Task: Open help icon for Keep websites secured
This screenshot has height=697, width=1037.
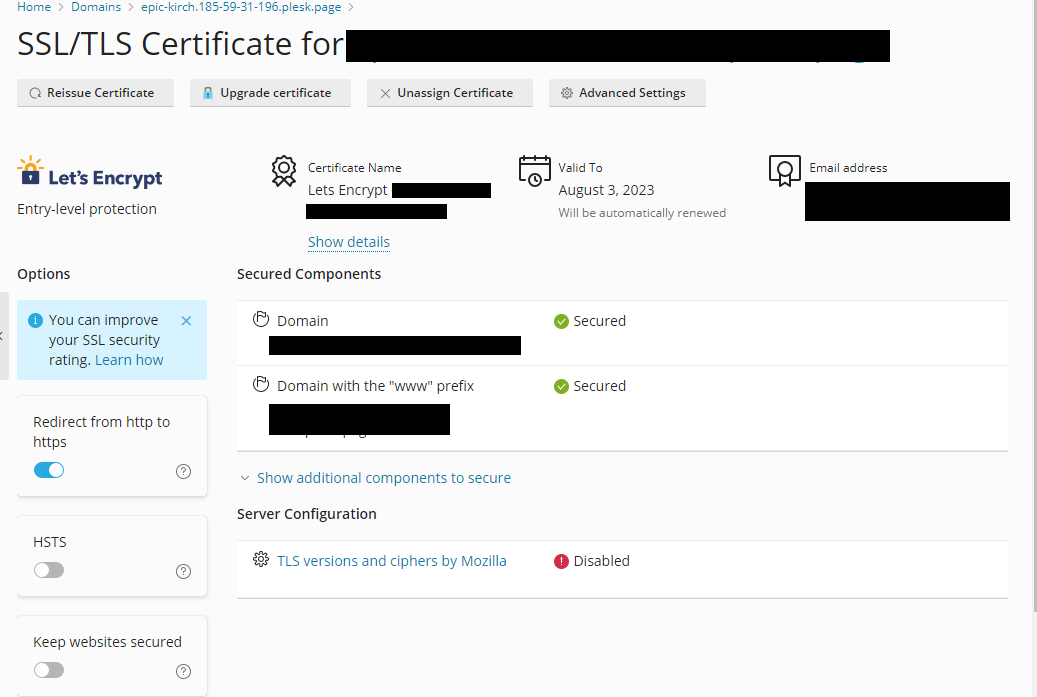Action: point(183,671)
